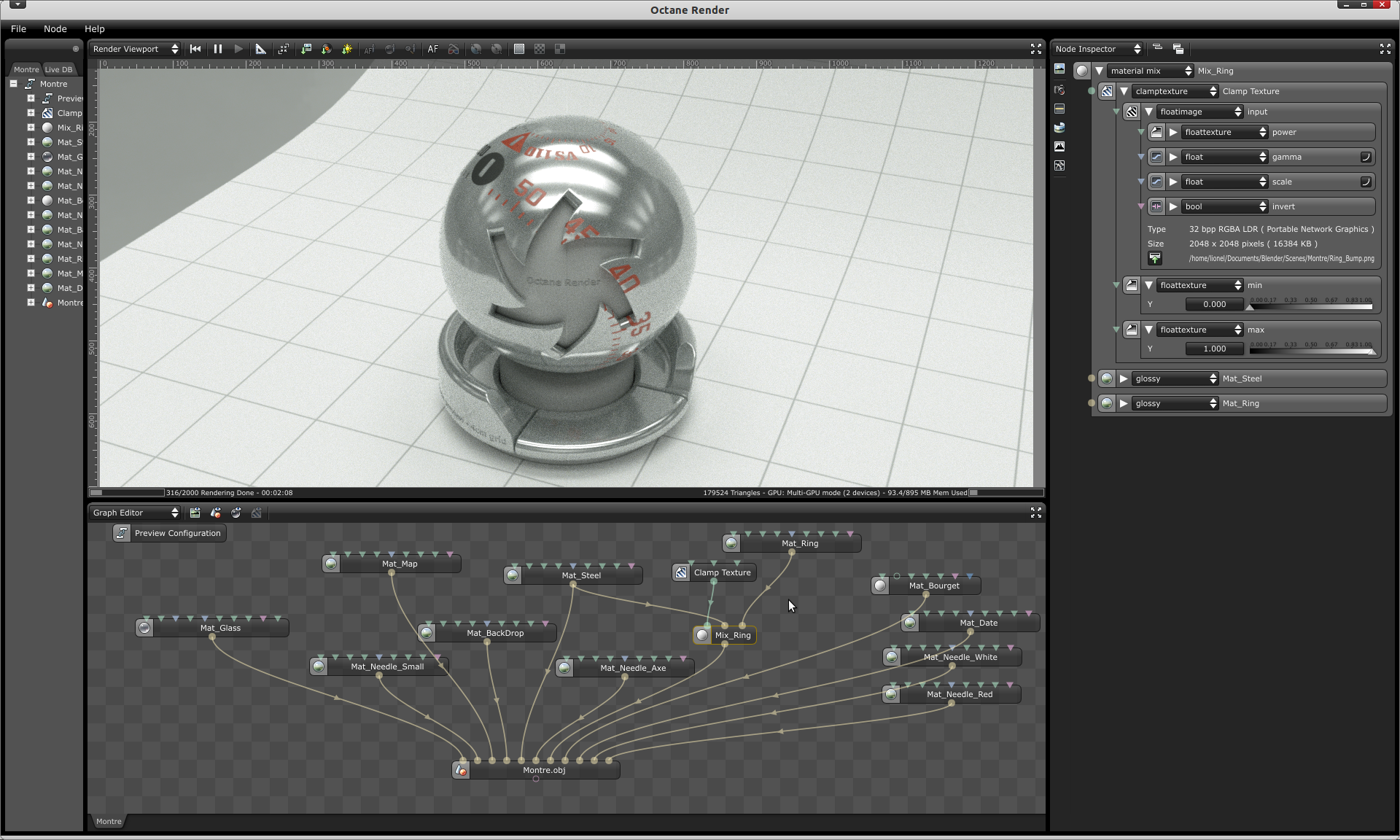
Task: Click the load image file icon
Action: [x=1155, y=259]
